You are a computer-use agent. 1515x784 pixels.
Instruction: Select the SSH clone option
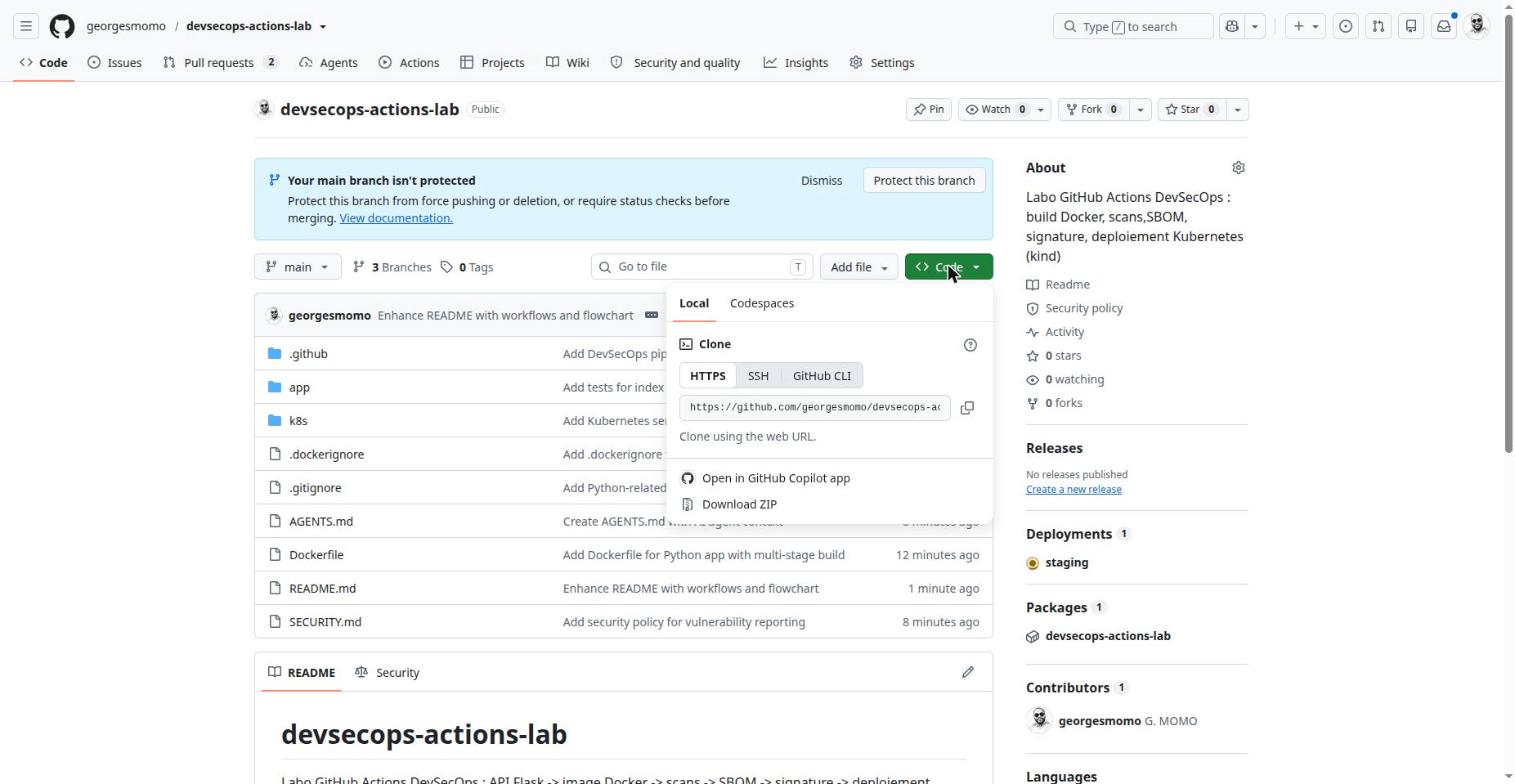[758, 376]
